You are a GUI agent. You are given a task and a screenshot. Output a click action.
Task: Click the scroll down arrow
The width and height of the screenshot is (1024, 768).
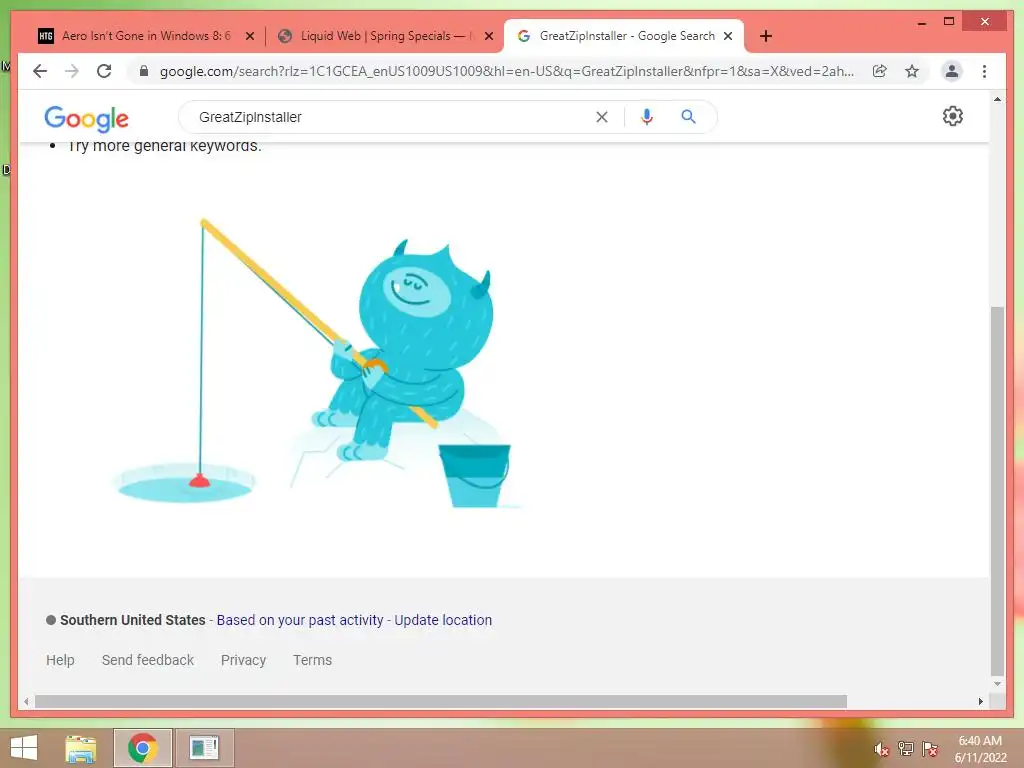tap(997, 684)
